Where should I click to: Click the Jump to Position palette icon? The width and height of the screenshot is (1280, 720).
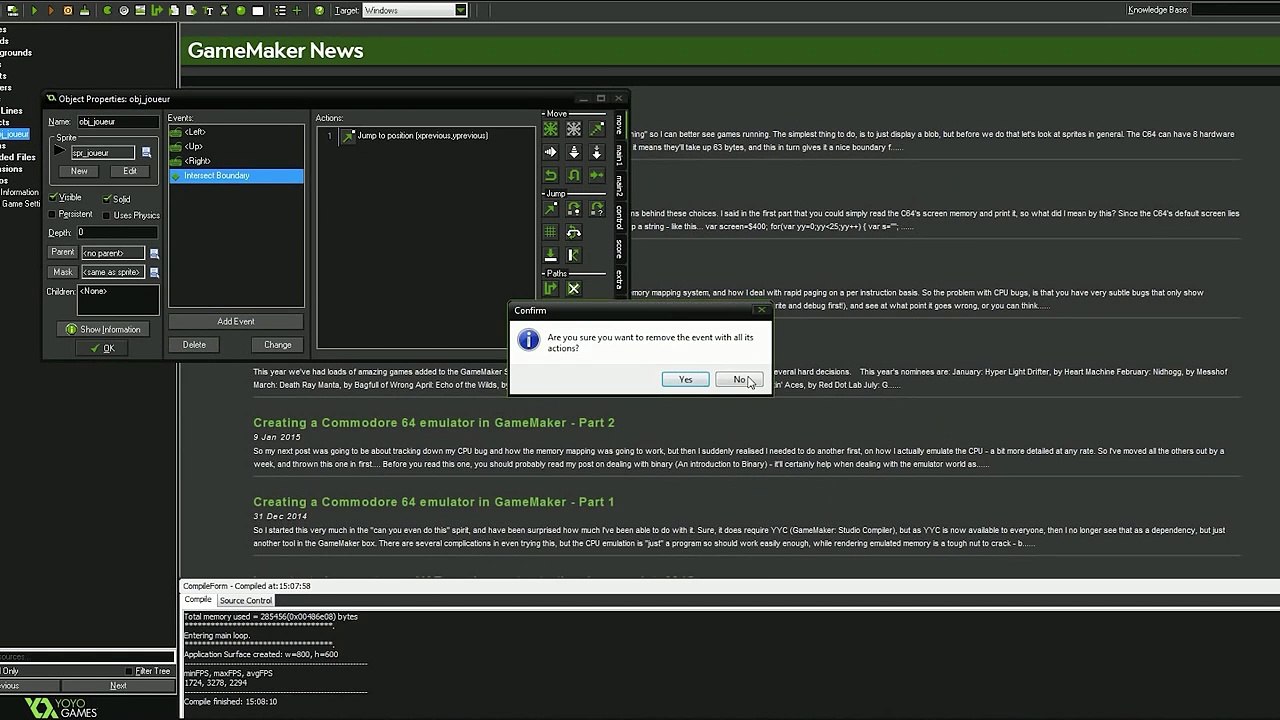tap(550, 209)
